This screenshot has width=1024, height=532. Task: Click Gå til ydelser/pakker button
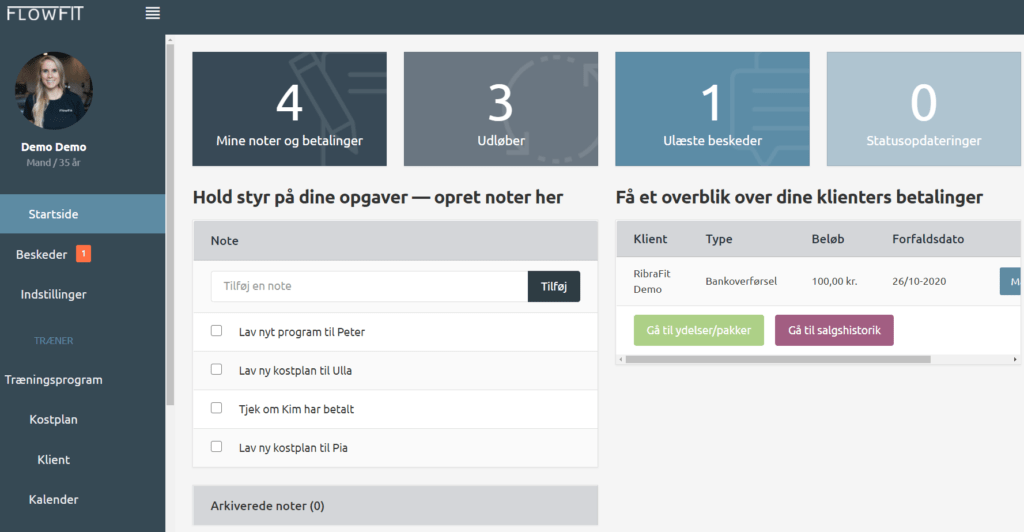[698, 330]
